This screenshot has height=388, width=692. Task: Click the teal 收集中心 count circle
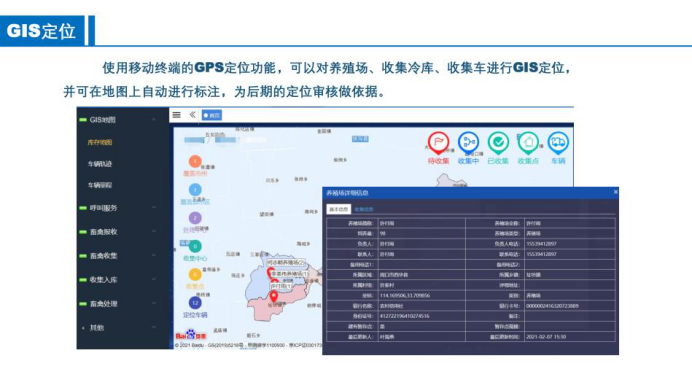(x=195, y=246)
